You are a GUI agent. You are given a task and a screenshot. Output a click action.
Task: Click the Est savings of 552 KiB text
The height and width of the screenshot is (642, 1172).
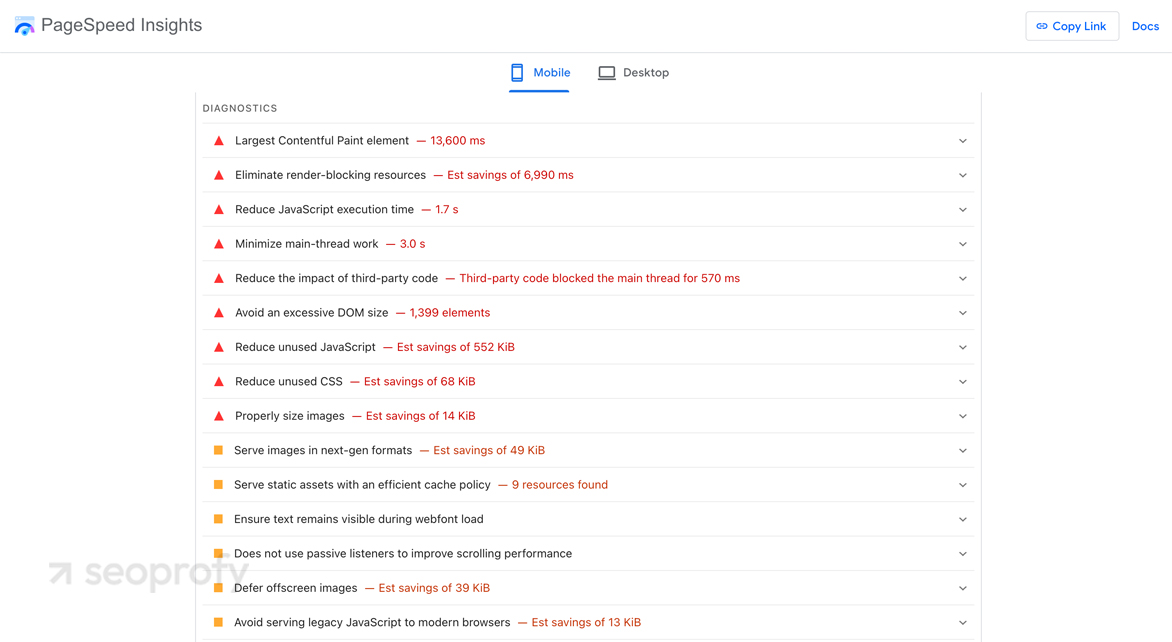tap(456, 347)
